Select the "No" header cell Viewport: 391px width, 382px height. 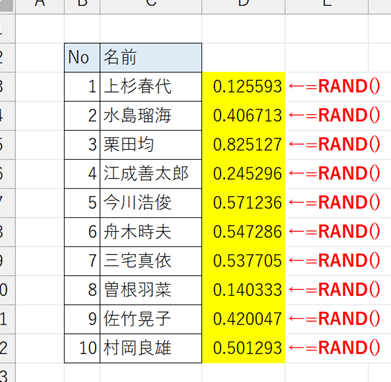click(x=82, y=58)
